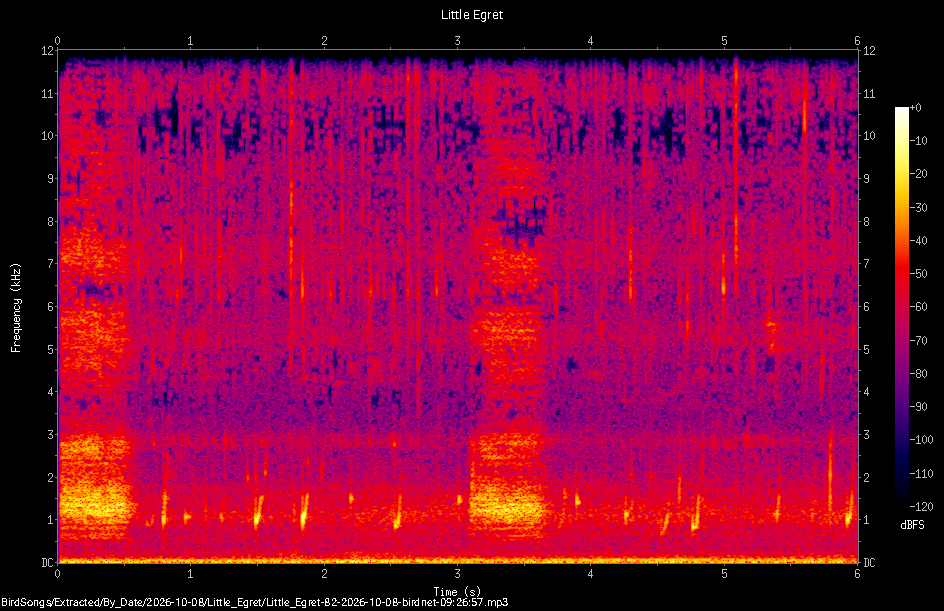The height and width of the screenshot is (611, 944).
Task: Click the "-120" colorbar label
Action: [x=921, y=507]
